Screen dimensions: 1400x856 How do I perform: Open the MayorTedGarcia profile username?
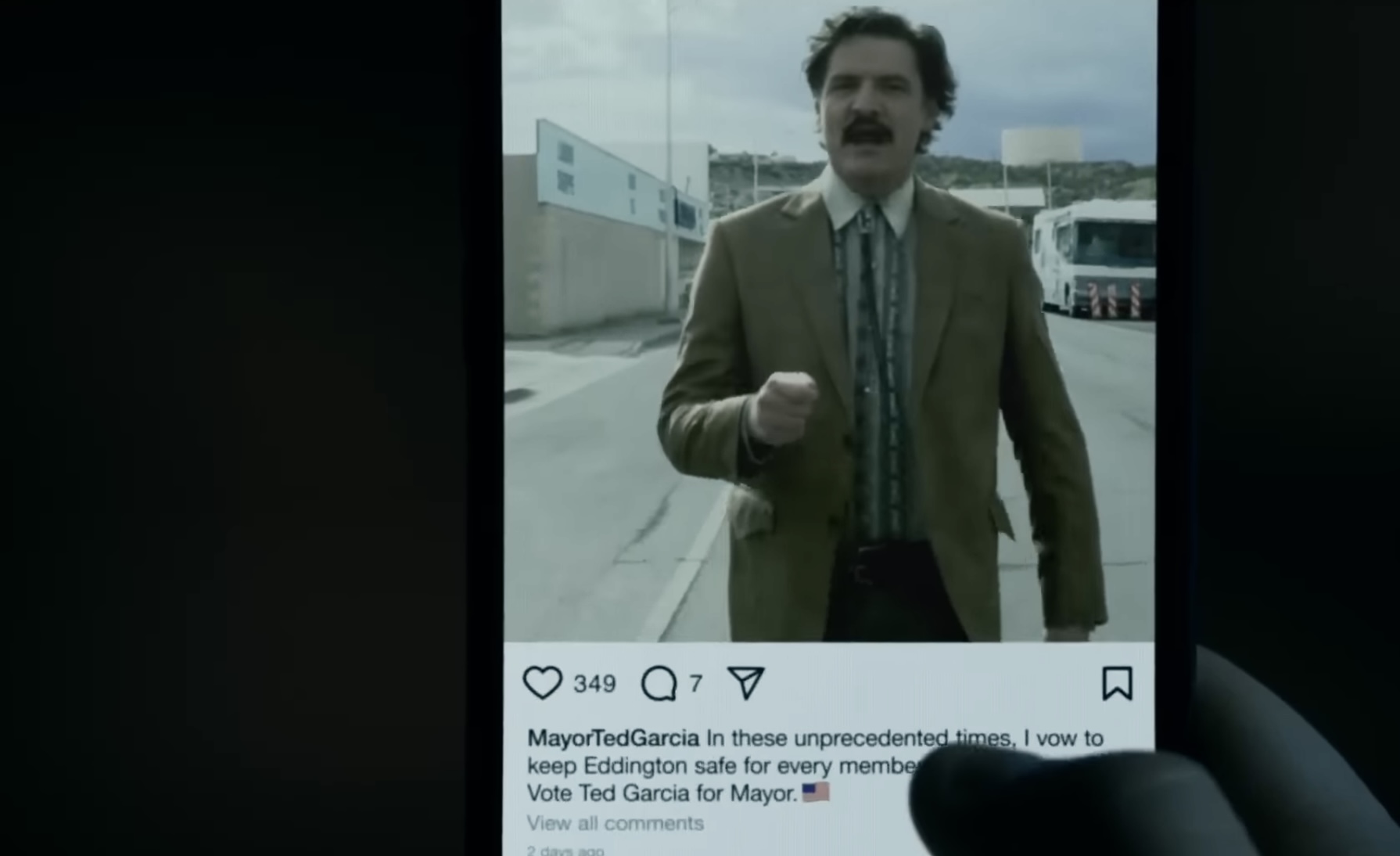coord(613,738)
